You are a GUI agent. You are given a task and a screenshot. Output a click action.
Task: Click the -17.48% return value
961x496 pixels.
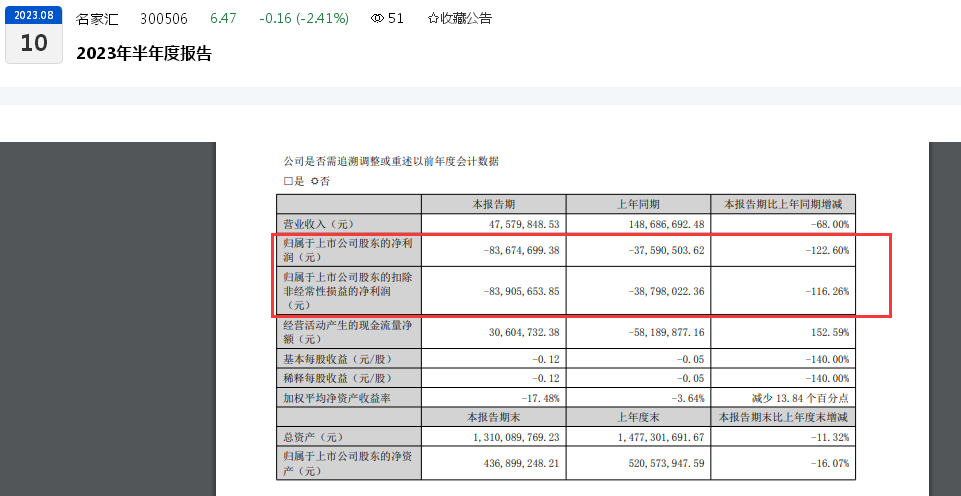coord(541,398)
